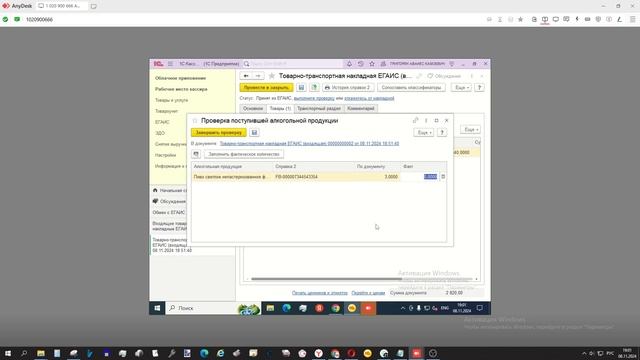The image size is (640, 360).
Task: Open the invoice toolbar "Еще" dropdown
Action: point(461,88)
